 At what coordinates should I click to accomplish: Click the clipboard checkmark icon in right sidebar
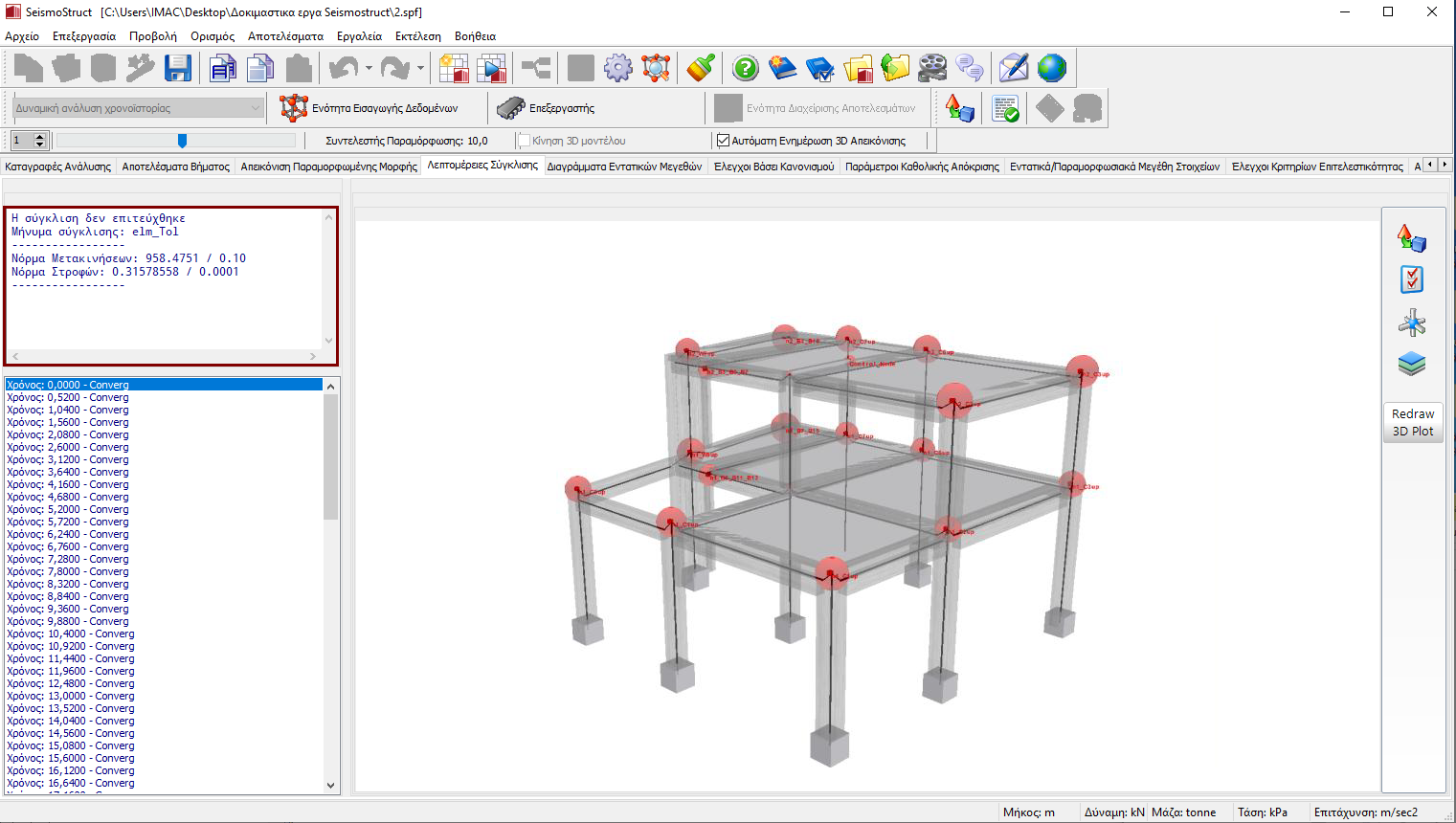[x=1411, y=279]
